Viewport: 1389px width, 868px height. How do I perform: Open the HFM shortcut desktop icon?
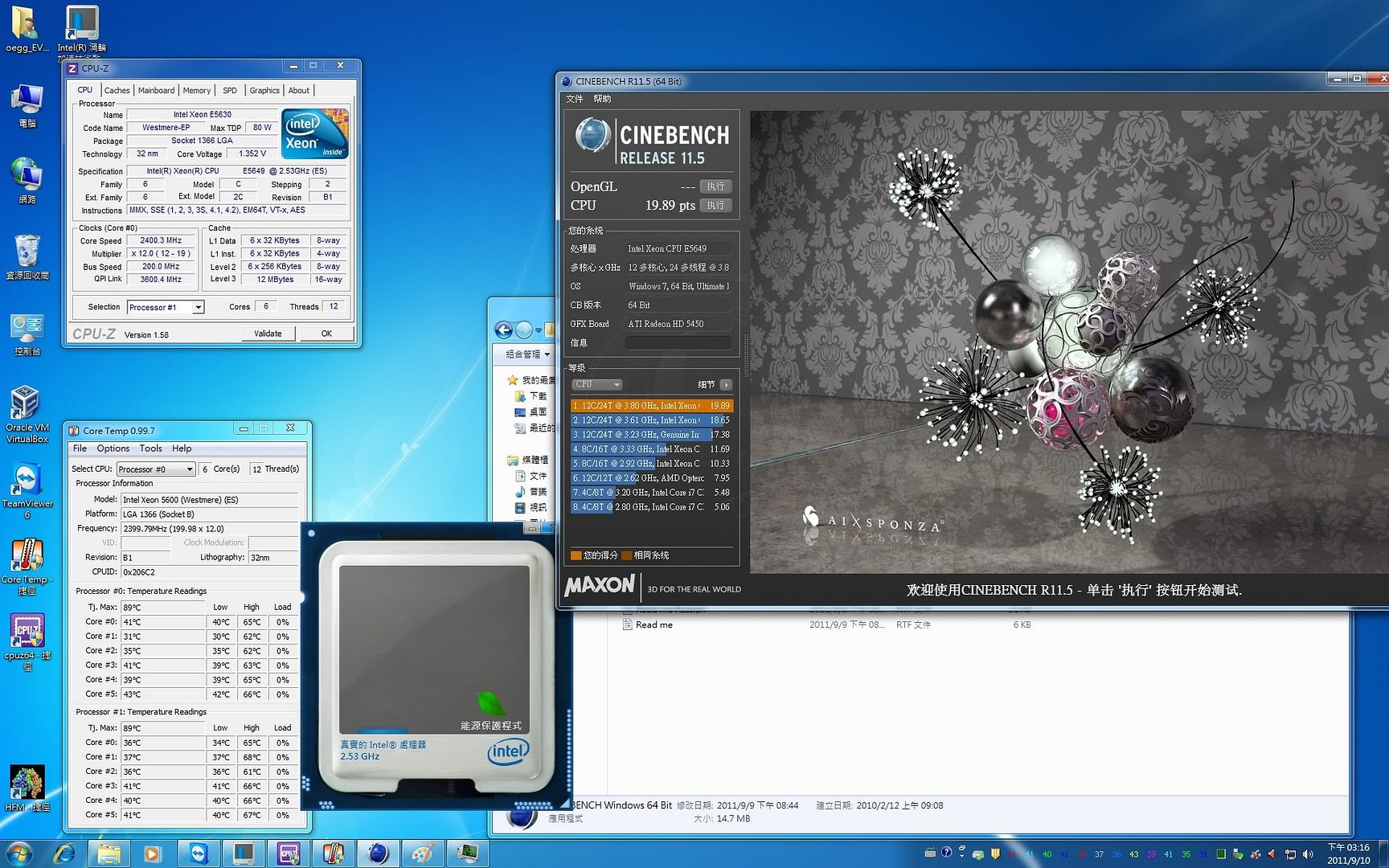coord(27,788)
